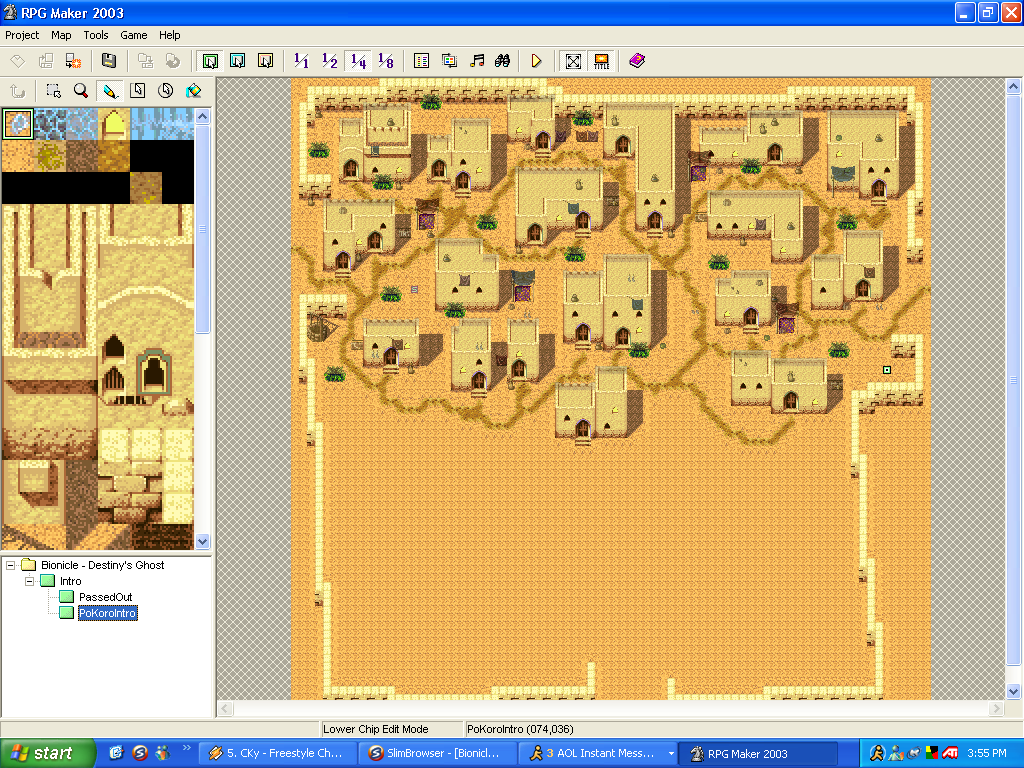The height and width of the screenshot is (768, 1024).
Task: Click the tile palette scroll down arrow
Action: (x=202, y=541)
